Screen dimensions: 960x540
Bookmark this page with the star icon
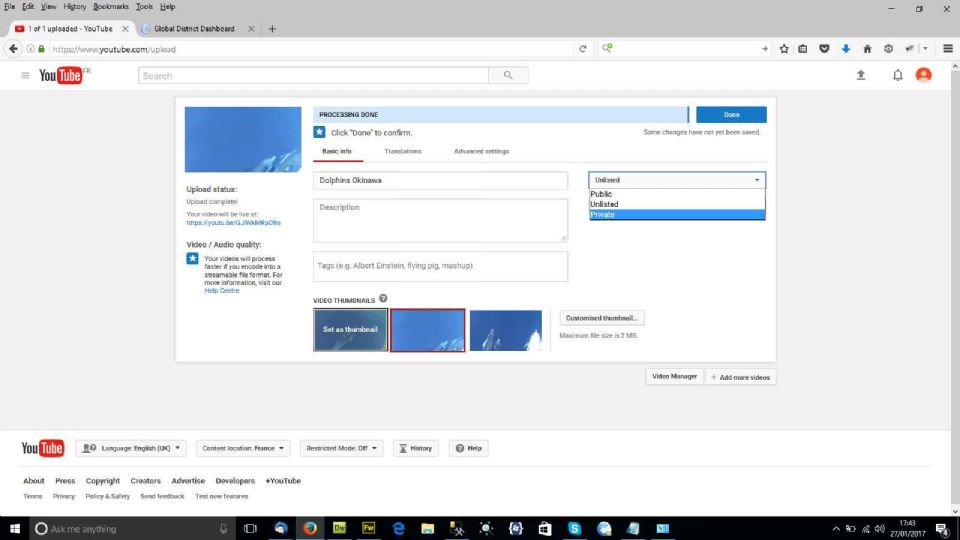tap(784, 49)
